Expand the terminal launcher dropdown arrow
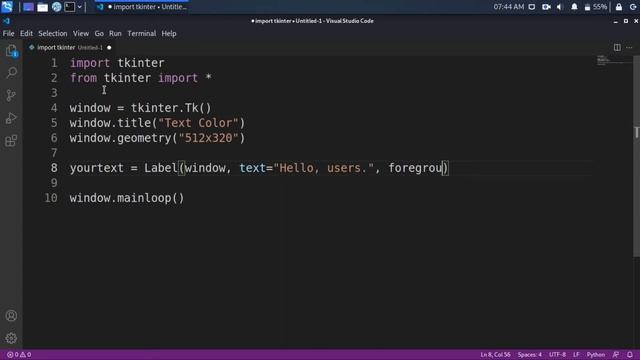Viewport: 640px width, 360px height. click(80, 7)
